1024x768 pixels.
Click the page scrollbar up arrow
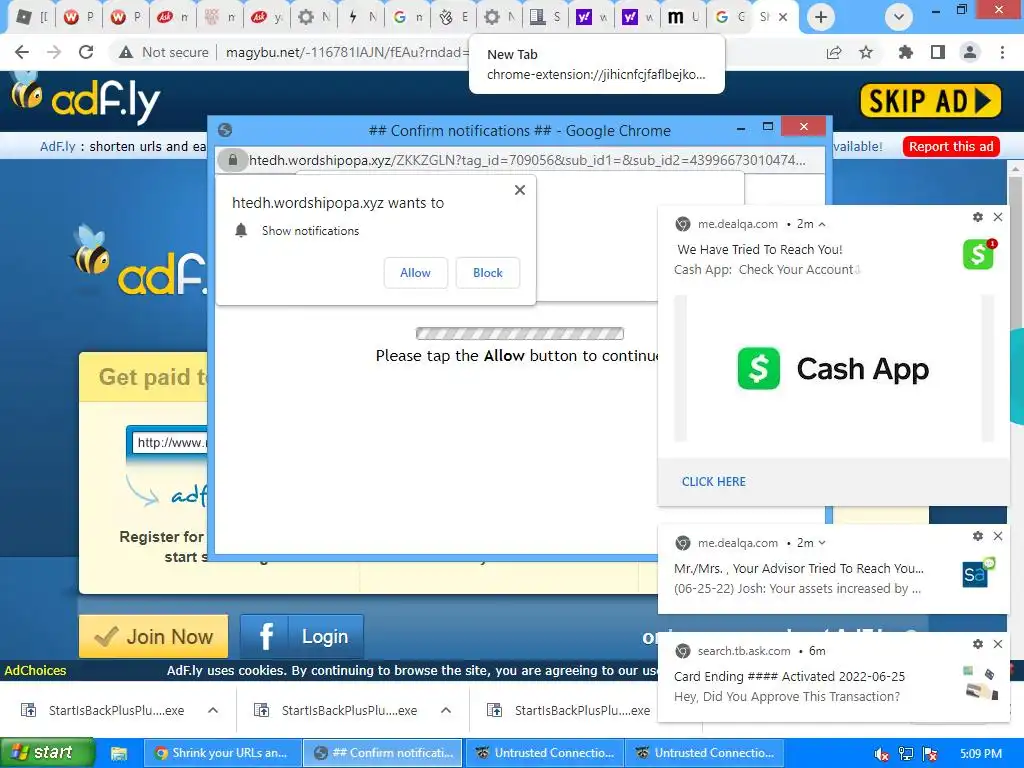point(1016,168)
